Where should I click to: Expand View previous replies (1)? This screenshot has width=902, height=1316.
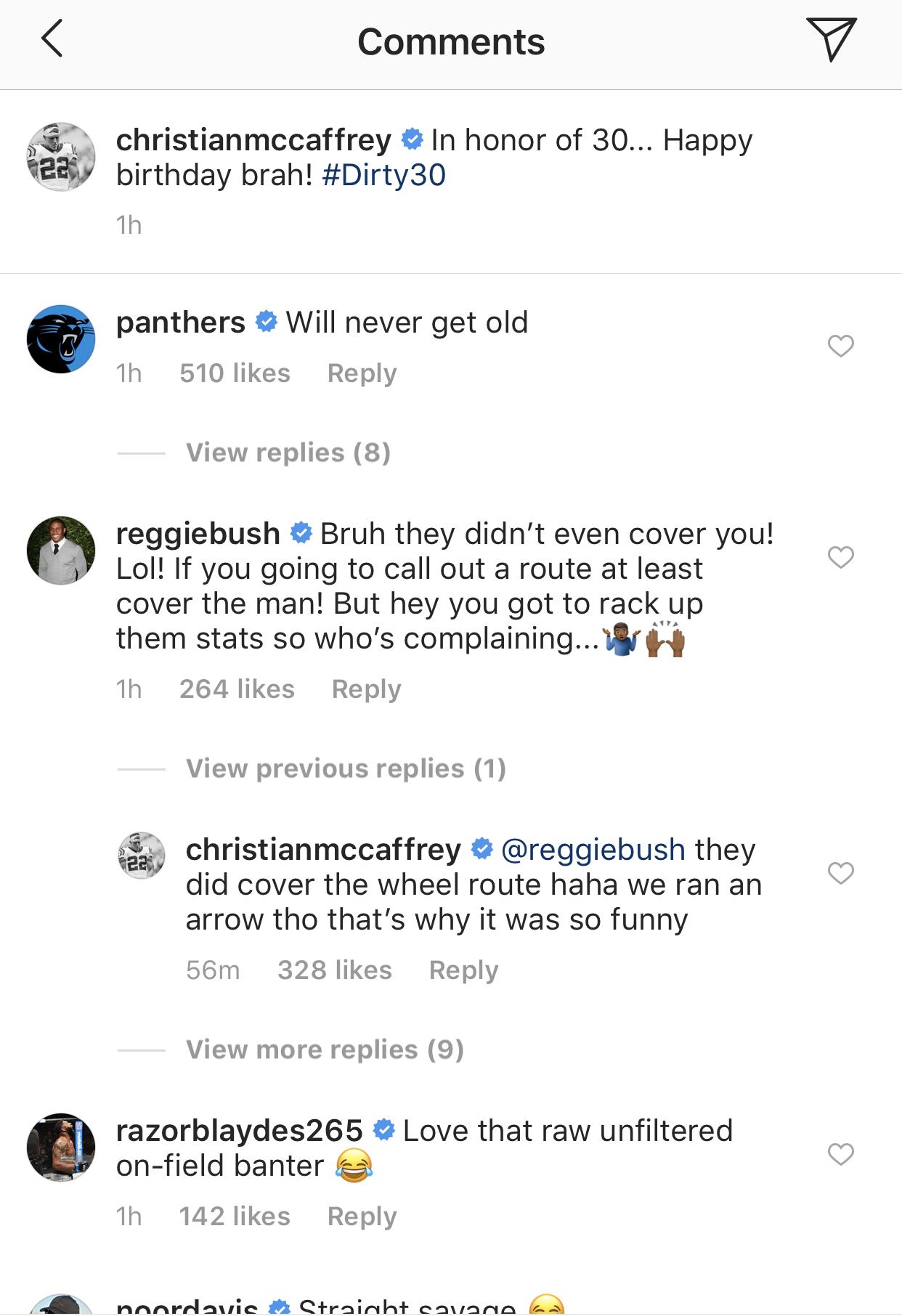pyautogui.click(x=346, y=768)
